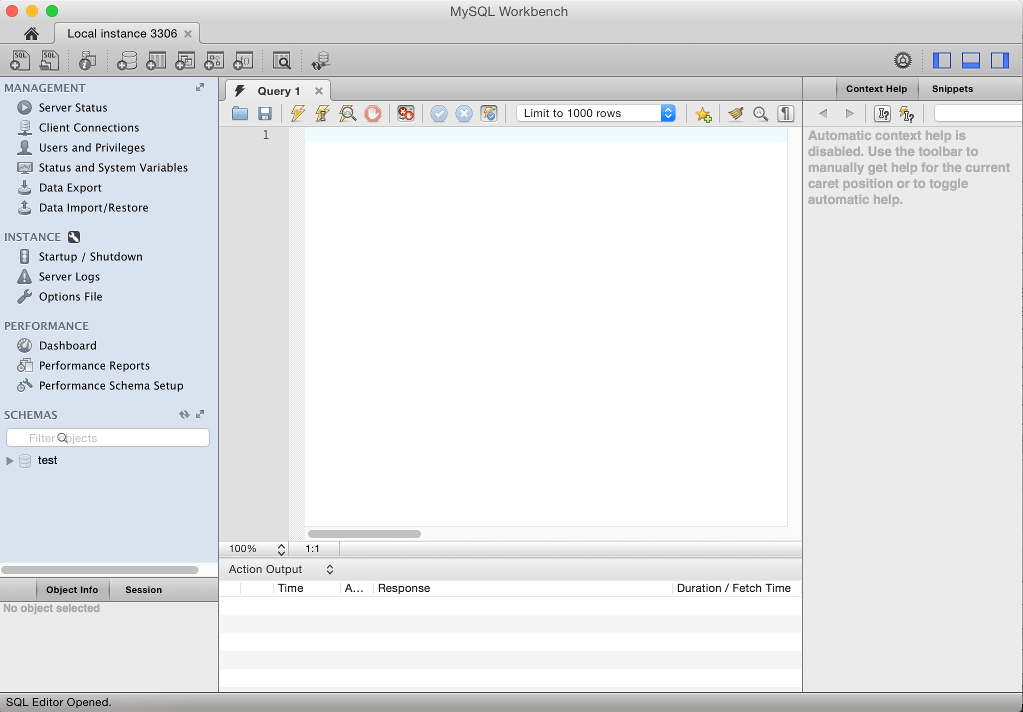
Task: Expand the test schema in the sidebar
Action: [9, 460]
